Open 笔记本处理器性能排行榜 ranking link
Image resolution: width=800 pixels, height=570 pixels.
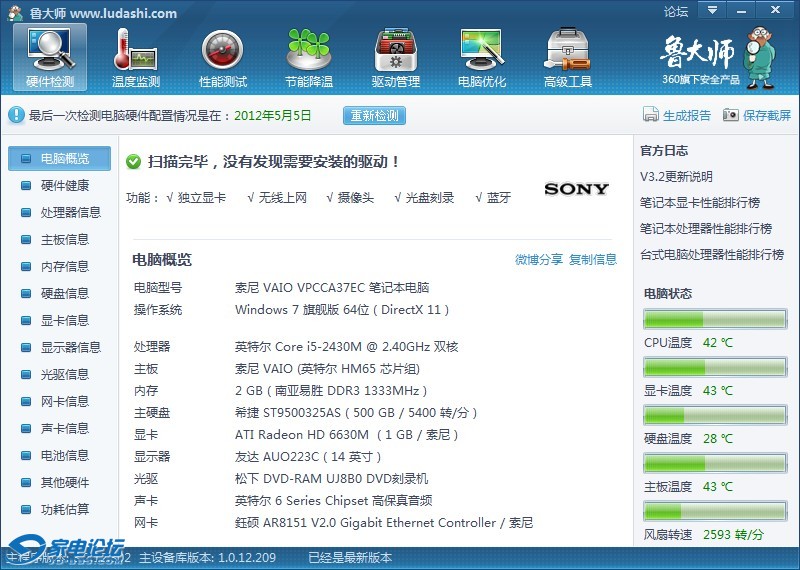(706, 229)
